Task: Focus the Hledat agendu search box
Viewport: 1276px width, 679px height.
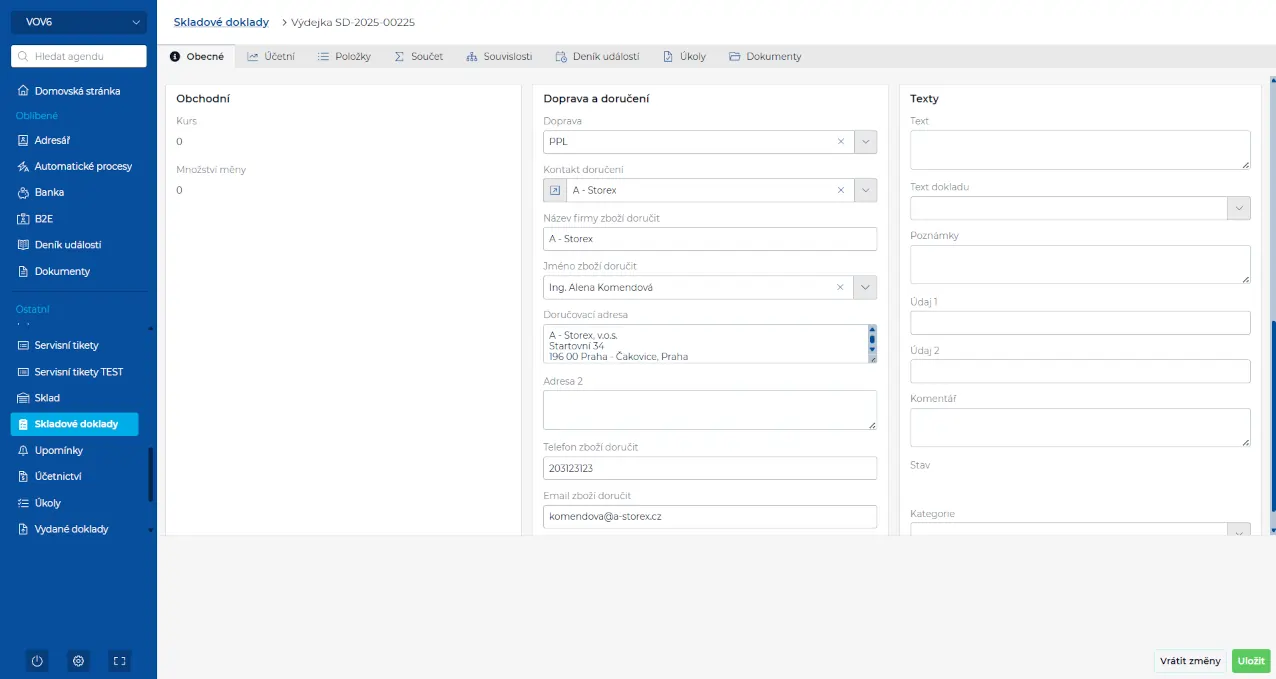Action: pos(80,57)
